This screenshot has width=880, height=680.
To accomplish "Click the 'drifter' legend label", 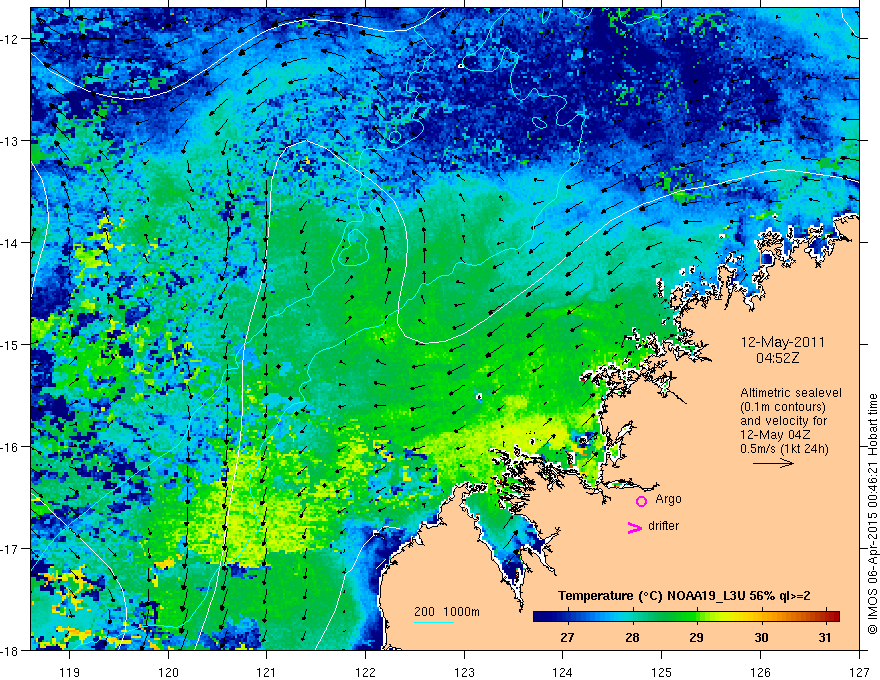I will 663,526.
